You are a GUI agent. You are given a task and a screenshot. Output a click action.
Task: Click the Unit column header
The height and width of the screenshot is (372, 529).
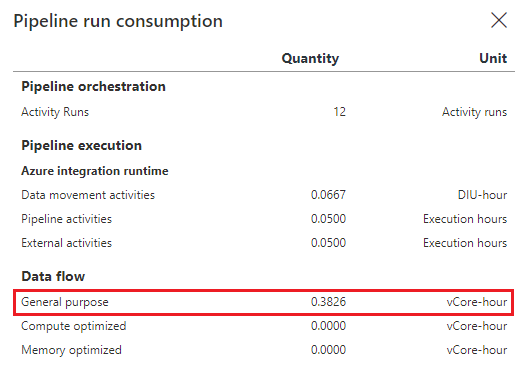click(x=493, y=58)
